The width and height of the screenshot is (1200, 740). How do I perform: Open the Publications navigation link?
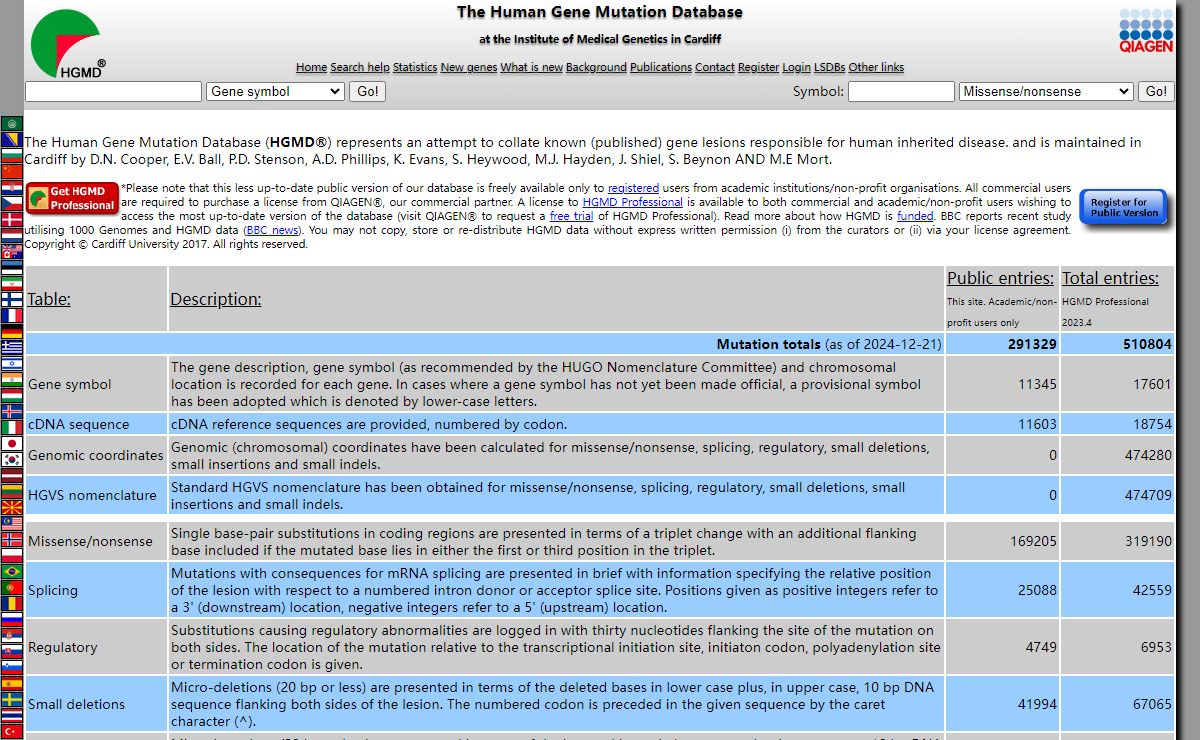tap(661, 67)
